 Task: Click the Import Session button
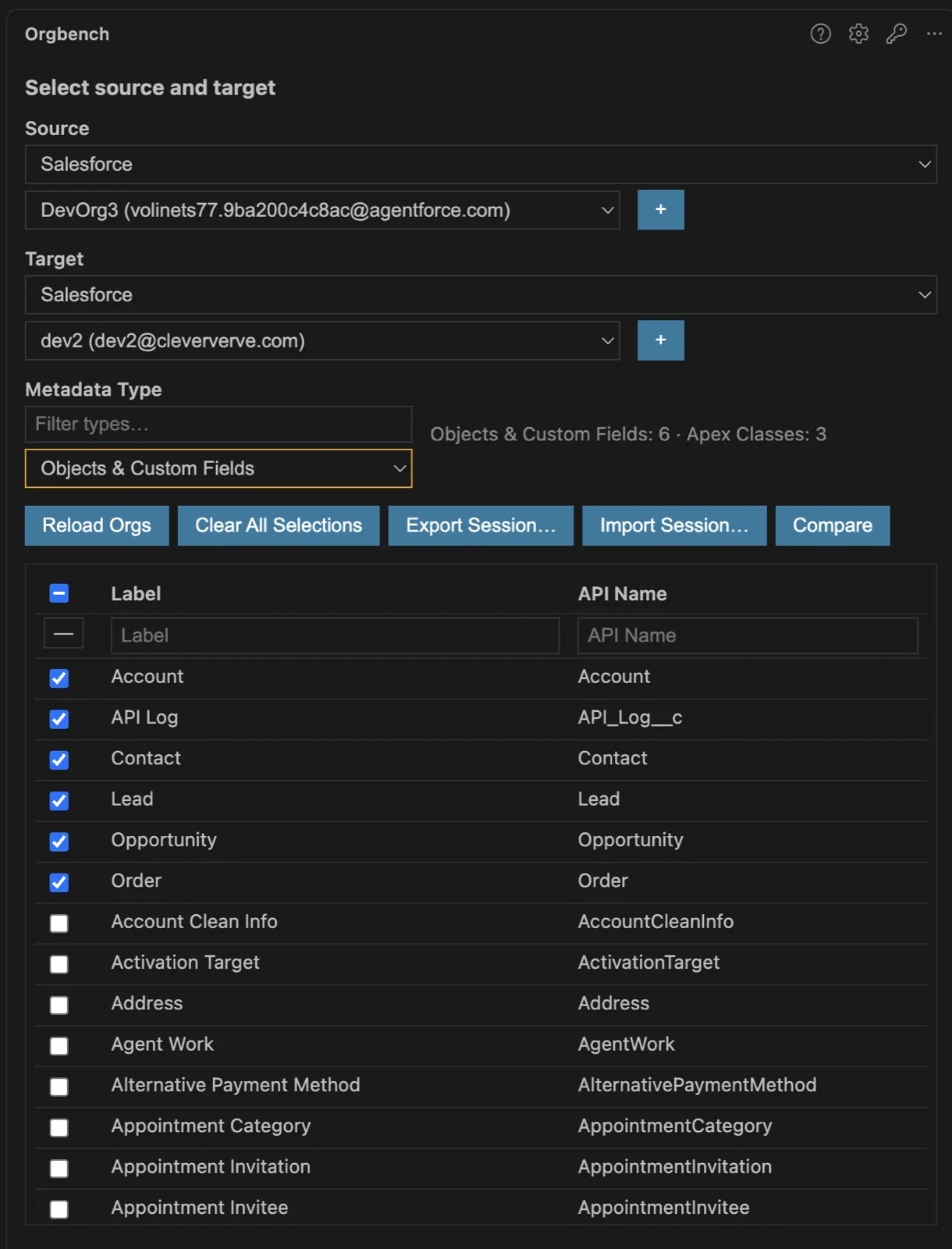(674, 525)
